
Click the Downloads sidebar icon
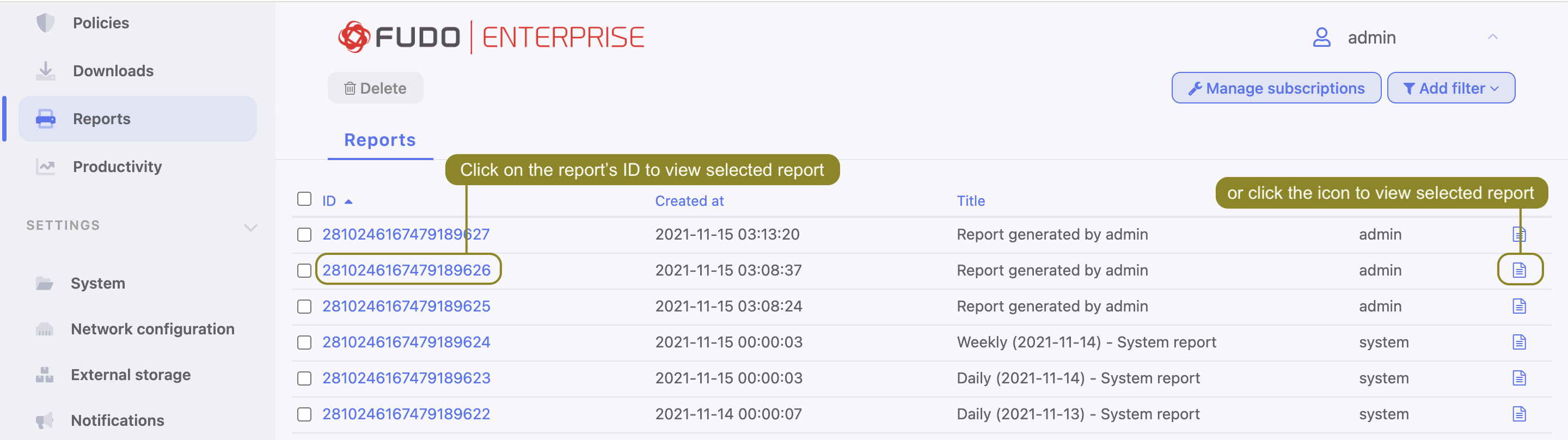click(45, 71)
